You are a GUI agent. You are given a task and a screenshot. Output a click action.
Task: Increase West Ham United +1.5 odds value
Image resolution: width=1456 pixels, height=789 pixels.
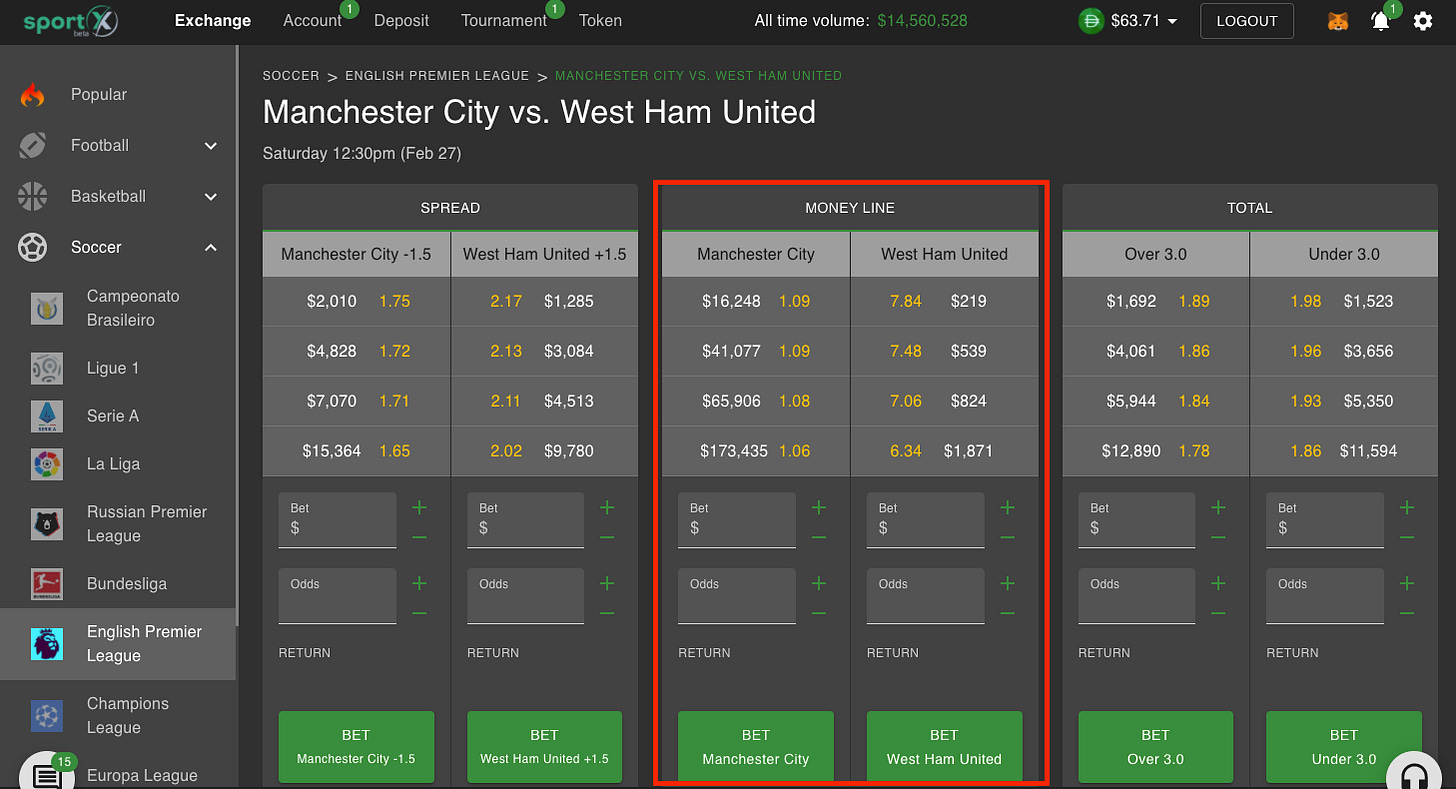(x=607, y=584)
